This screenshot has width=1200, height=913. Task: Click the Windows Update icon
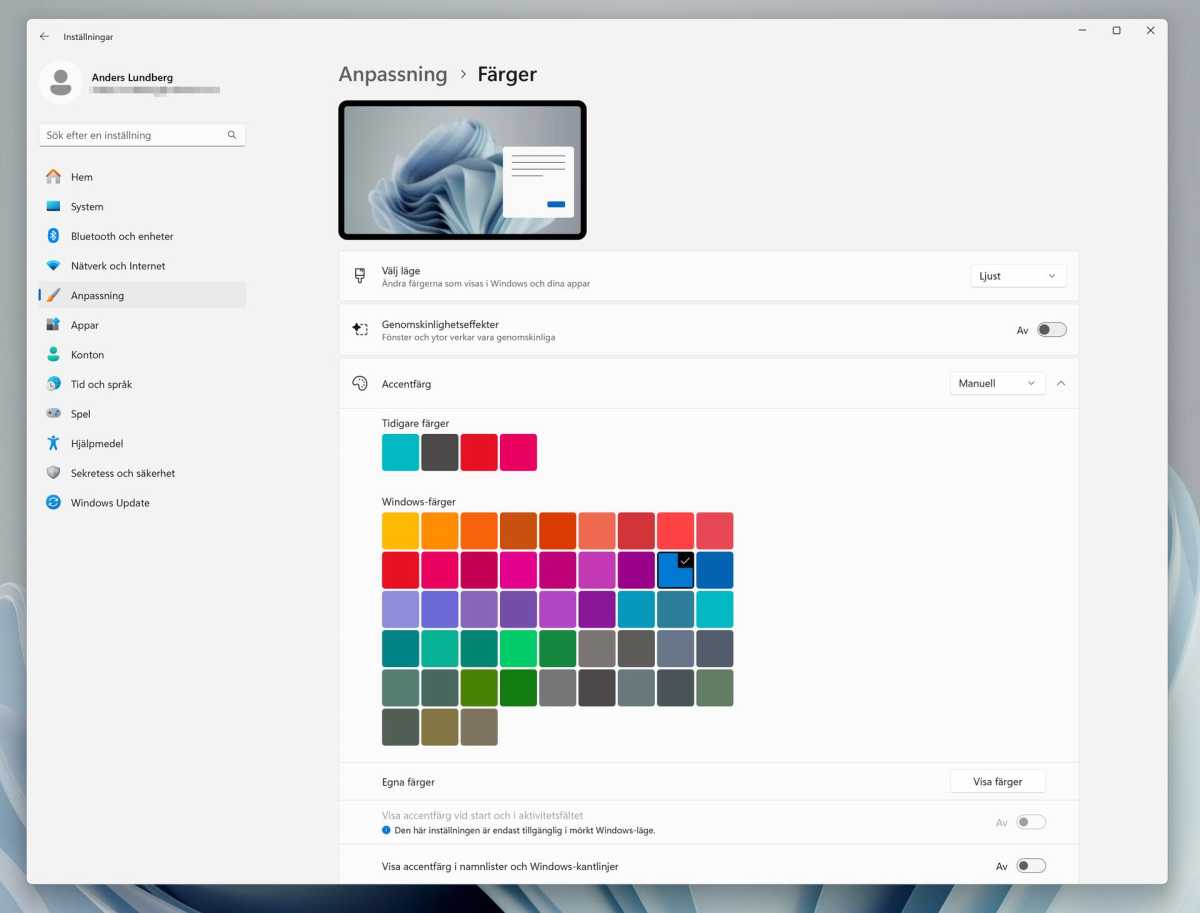pyautogui.click(x=53, y=503)
